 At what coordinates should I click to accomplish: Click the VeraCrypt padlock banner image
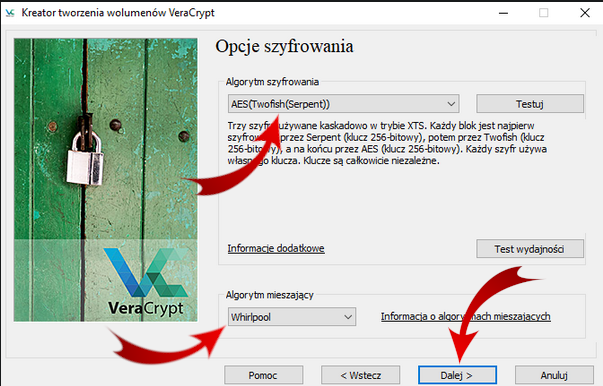(x=106, y=180)
